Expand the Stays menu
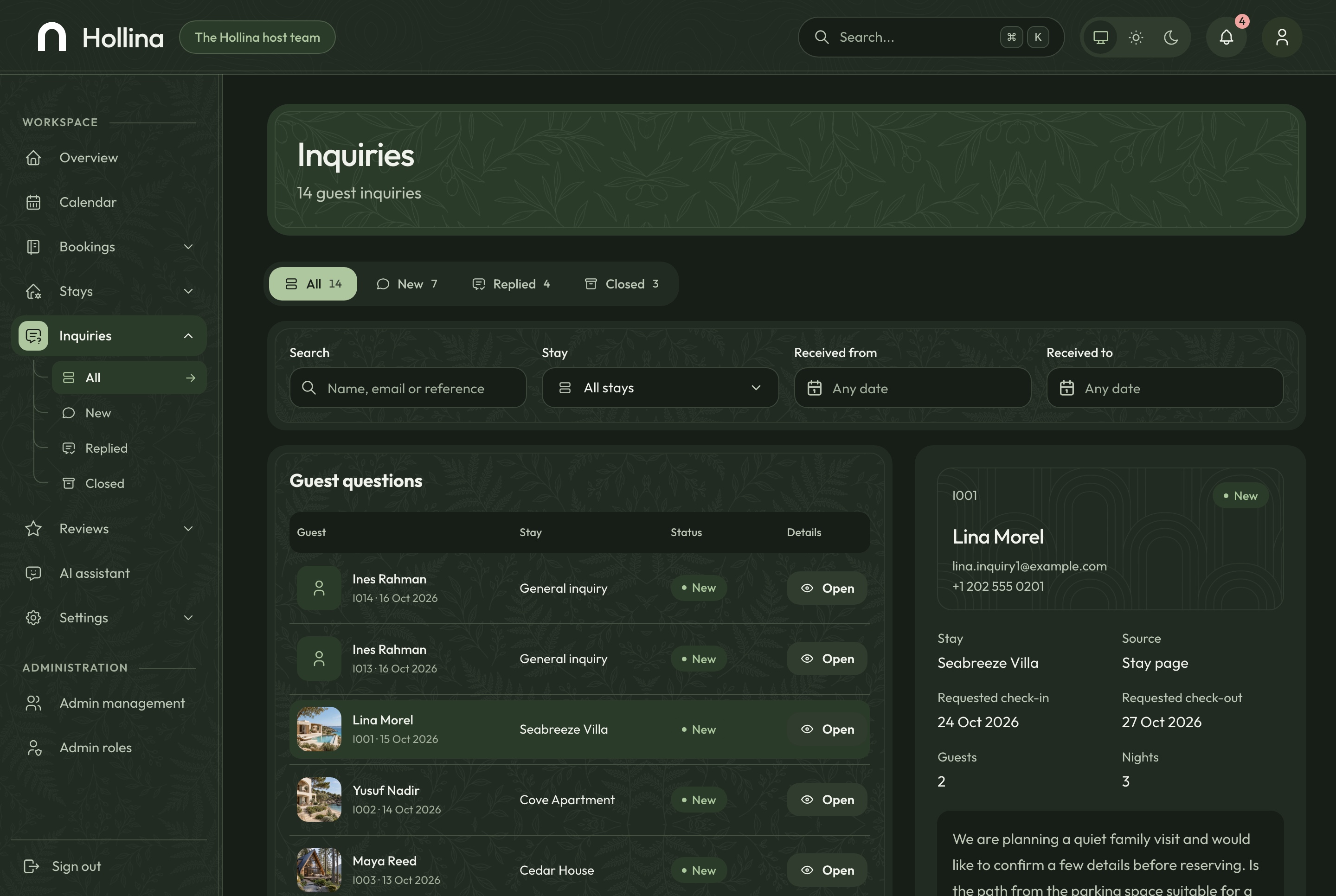The image size is (1336, 896). 109,291
